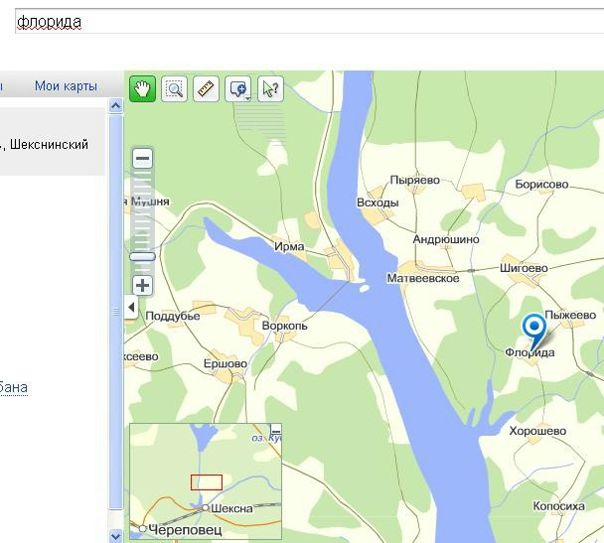604x543 pixels.
Task: Click the red viewport rectangle in mini-map
Action: pyautogui.click(x=206, y=482)
